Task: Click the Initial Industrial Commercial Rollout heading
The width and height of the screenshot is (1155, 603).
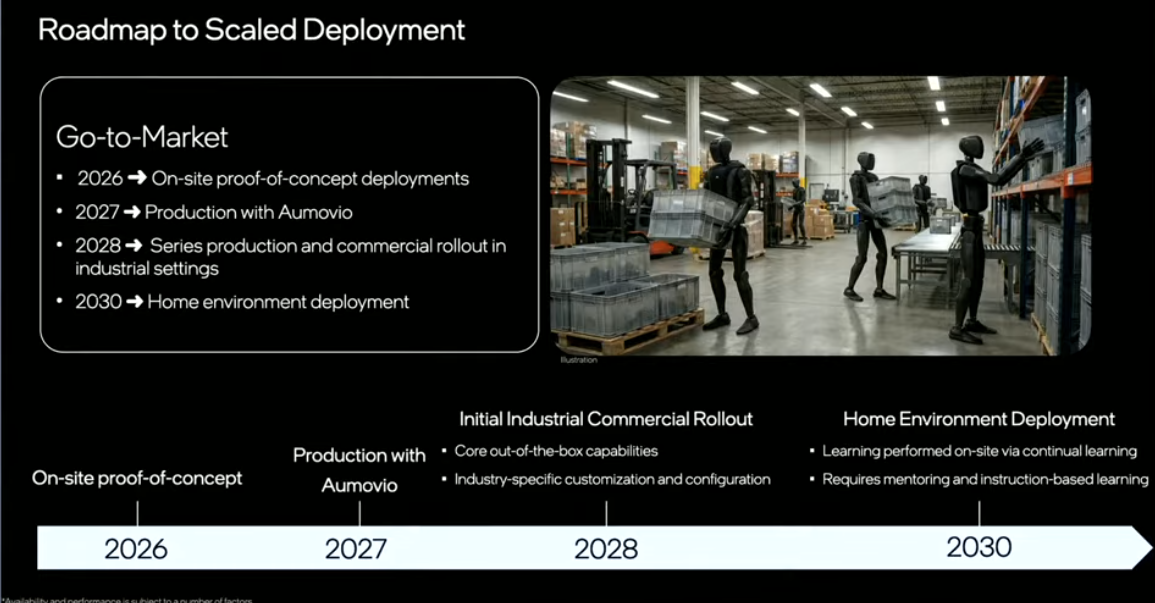Action: (x=606, y=419)
